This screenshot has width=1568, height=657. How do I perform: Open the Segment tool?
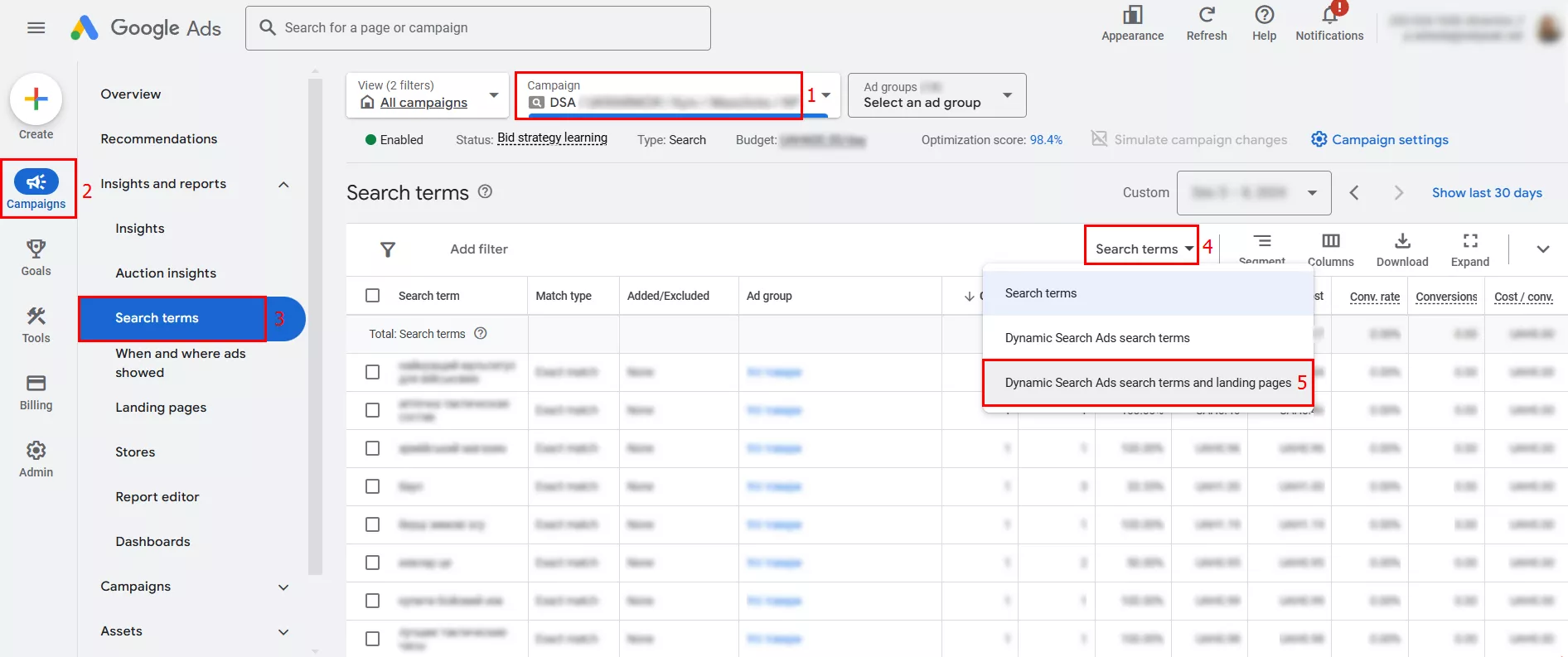(x=1262, y=249)
